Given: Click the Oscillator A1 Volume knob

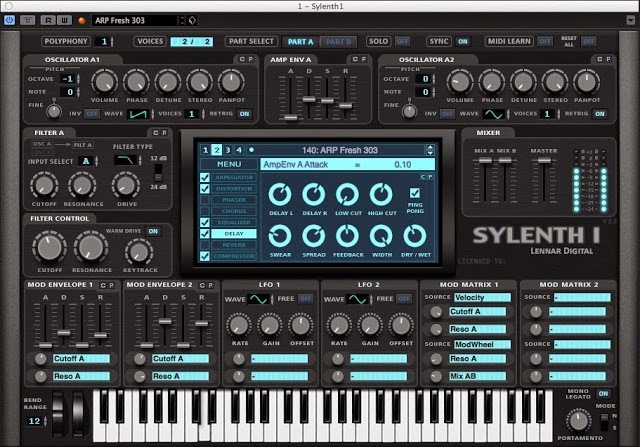Looking at the screenshot, I should point(104,82).
